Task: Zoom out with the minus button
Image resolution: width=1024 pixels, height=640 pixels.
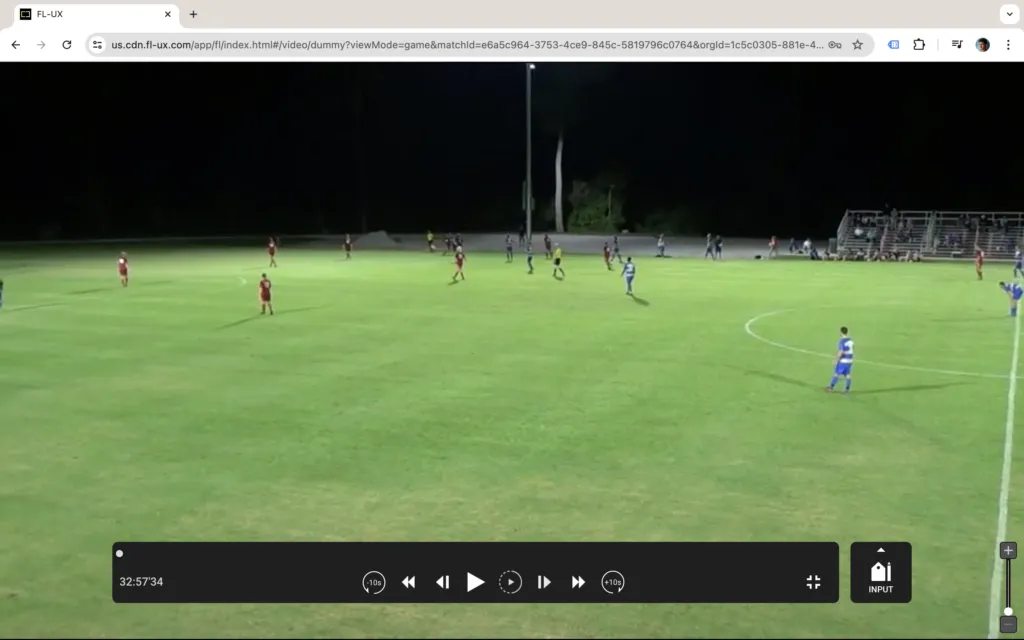Action: pyautogui.click(x=1008, y=626)
